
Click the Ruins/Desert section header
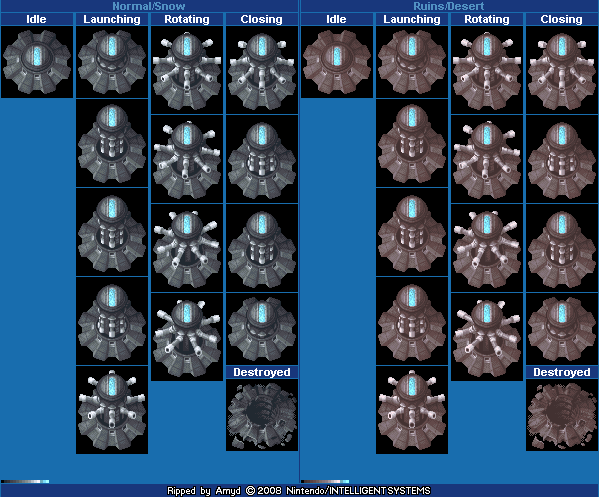coord(448,6)
